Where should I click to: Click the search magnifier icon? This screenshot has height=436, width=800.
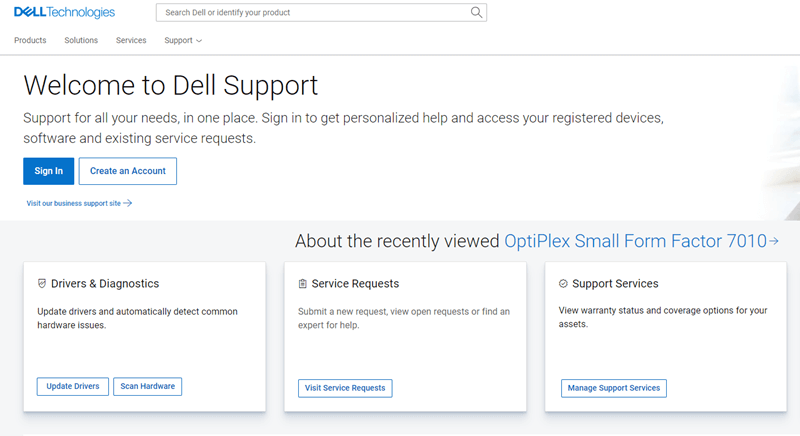[x=476, y=12]
